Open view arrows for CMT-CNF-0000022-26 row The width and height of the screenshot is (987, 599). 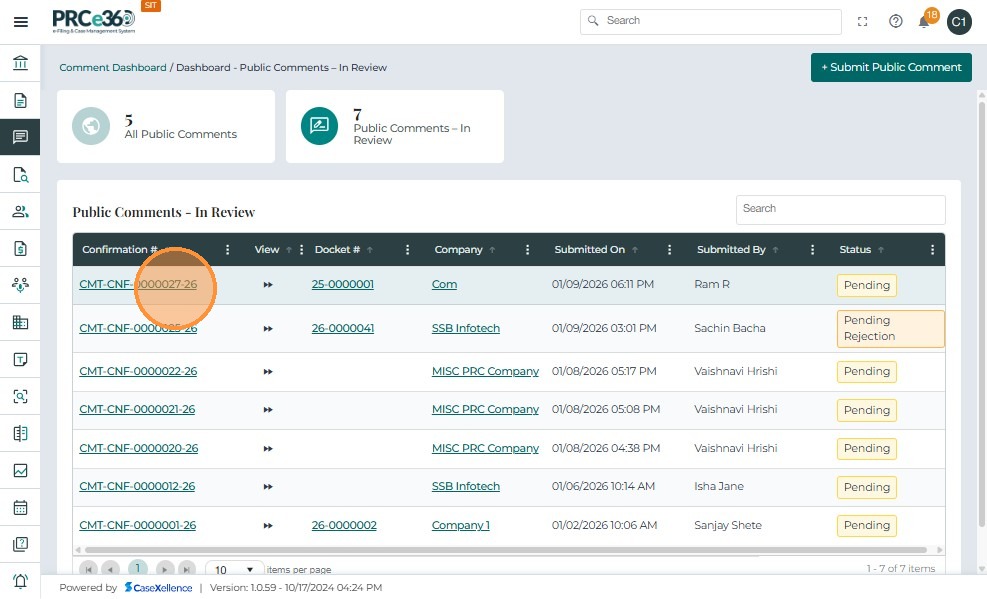click(268, 371)
